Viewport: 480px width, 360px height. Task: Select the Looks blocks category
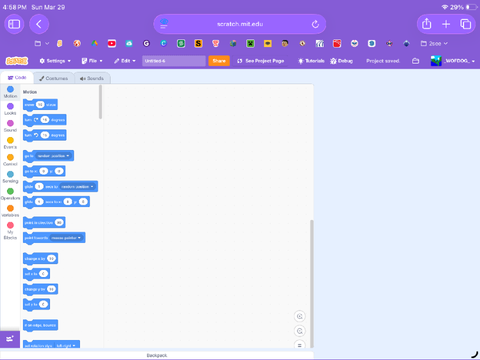[10, 109]
